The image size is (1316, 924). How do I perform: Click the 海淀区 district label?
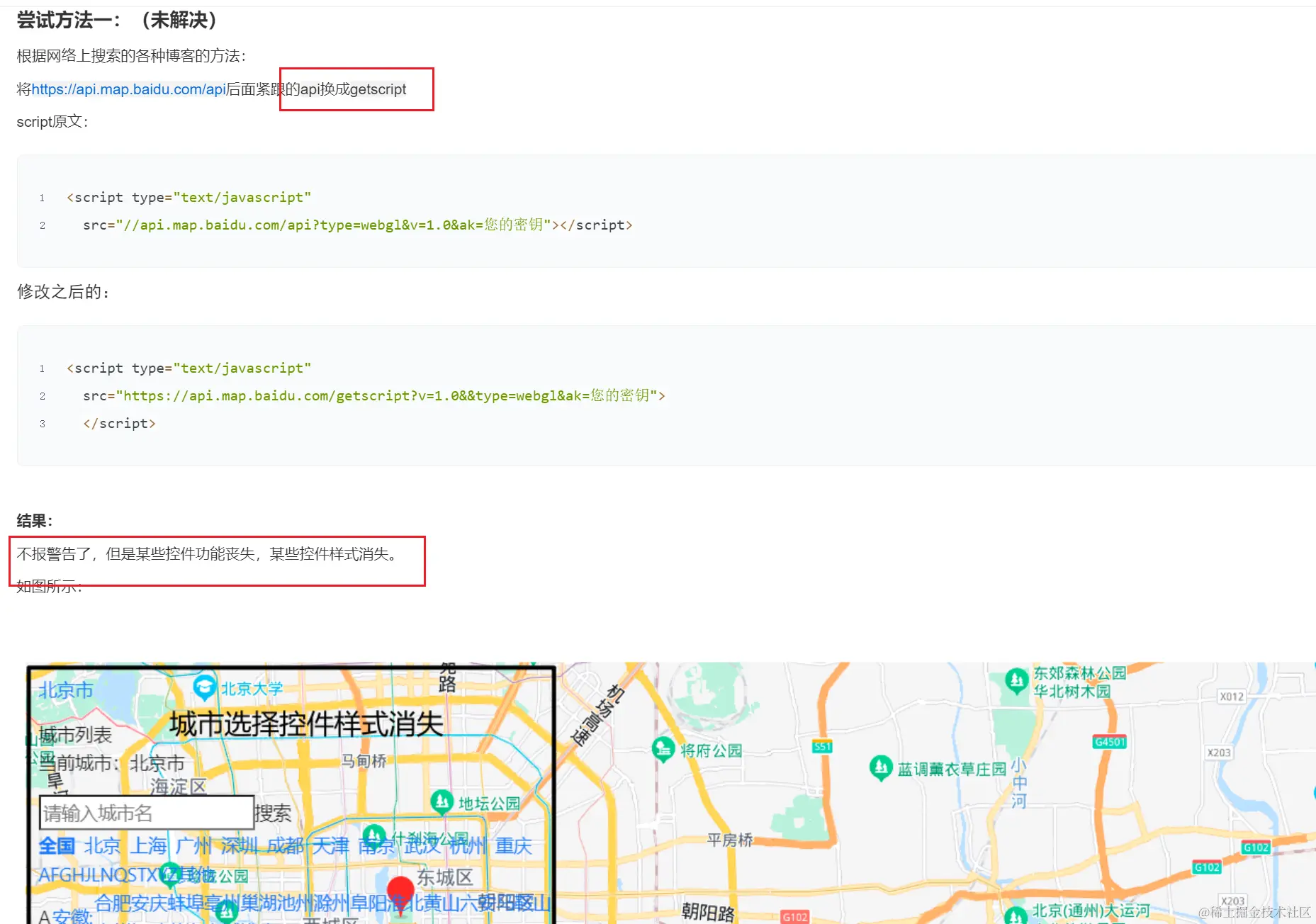point(178,787)
